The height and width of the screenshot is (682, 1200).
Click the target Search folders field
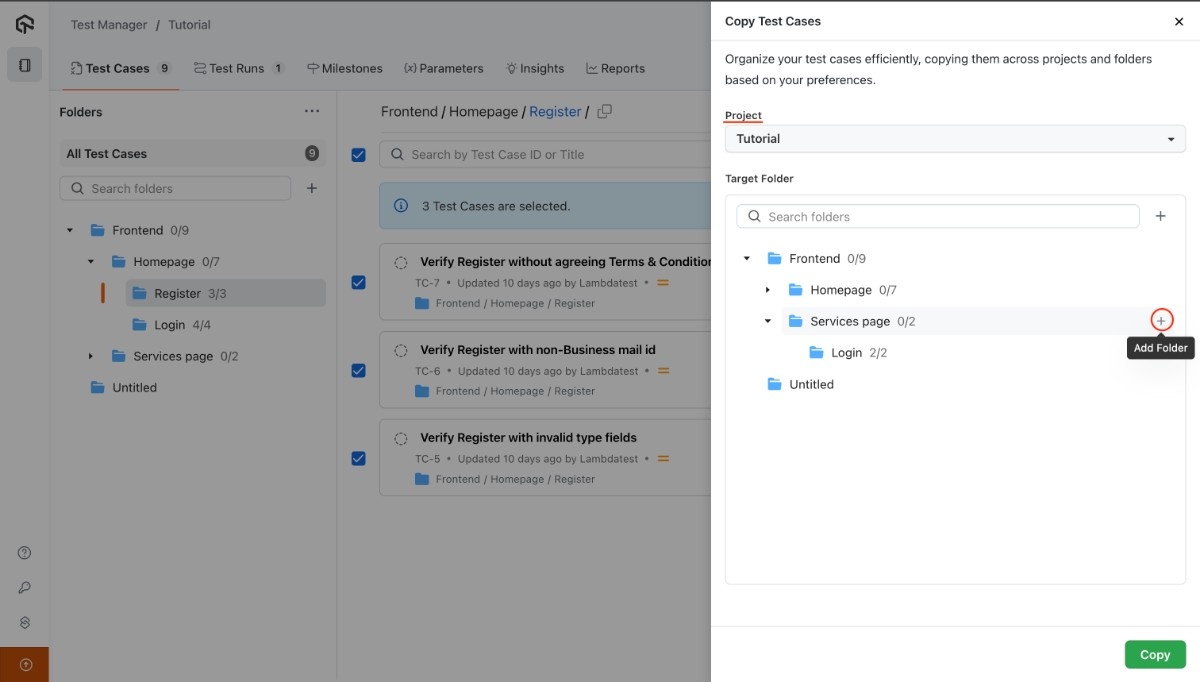[x=940, y=216]
